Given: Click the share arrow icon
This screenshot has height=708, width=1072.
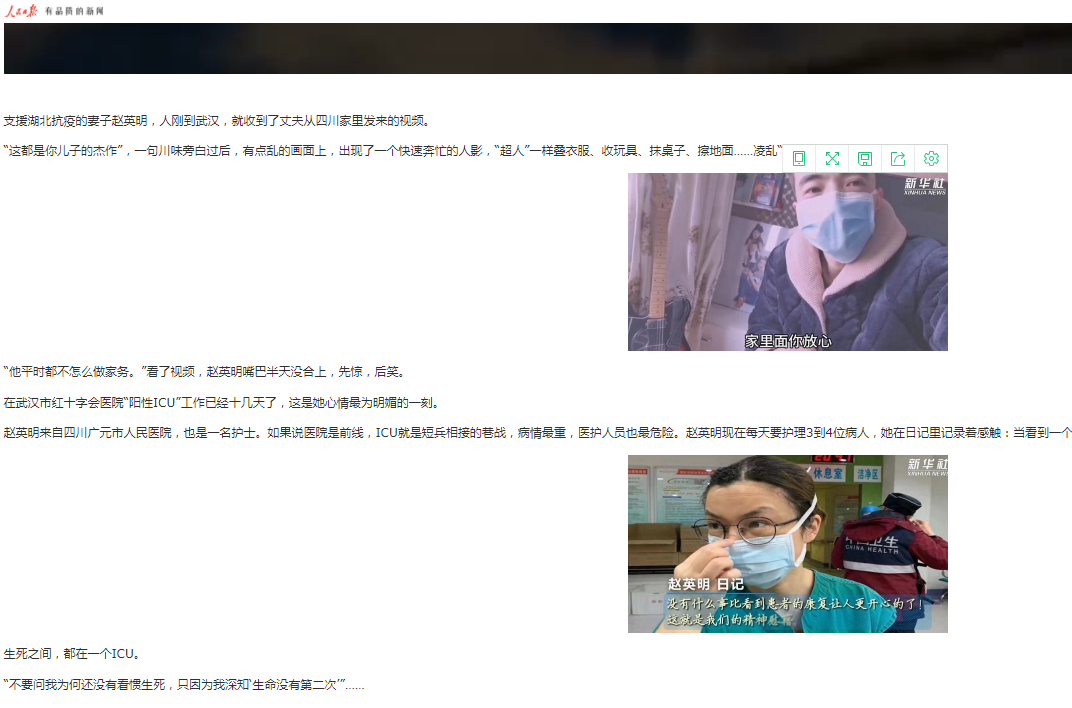Looking at the screenshot, I should click(x=898, y=158).
